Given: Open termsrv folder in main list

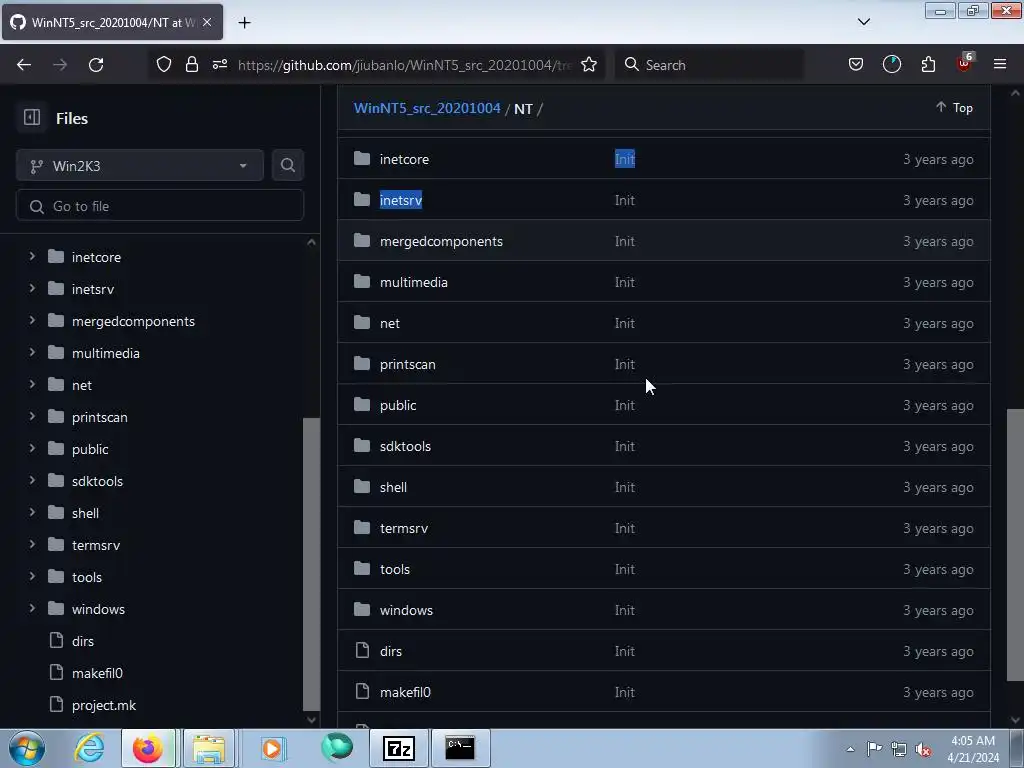Looking at the screenshot, I should (404, 528).
